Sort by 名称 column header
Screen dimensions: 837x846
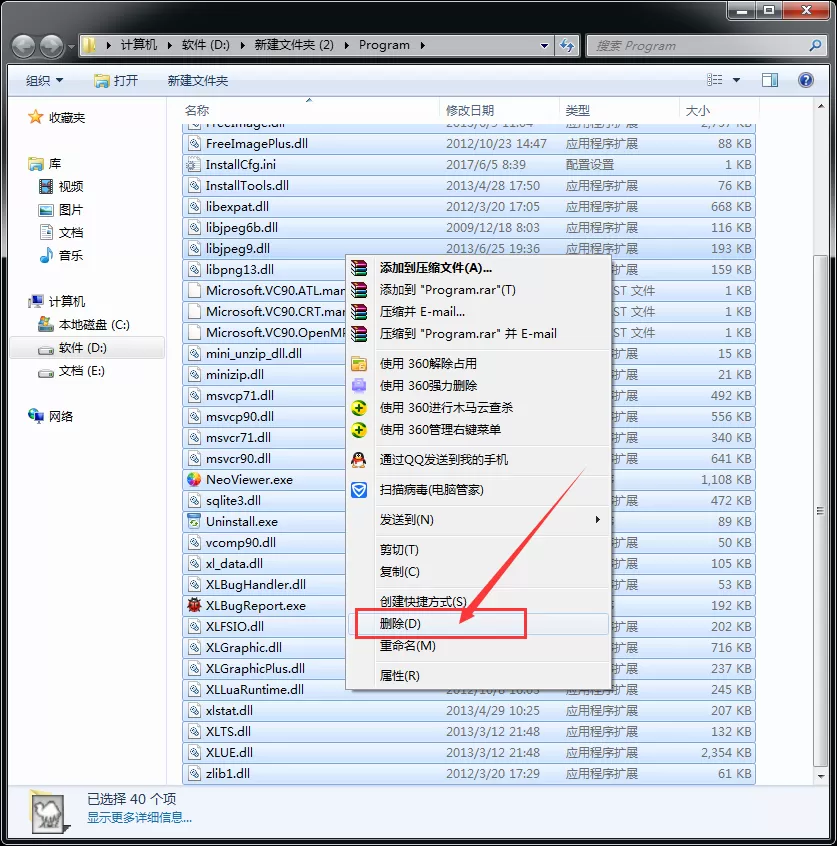[x=310, y=110]
